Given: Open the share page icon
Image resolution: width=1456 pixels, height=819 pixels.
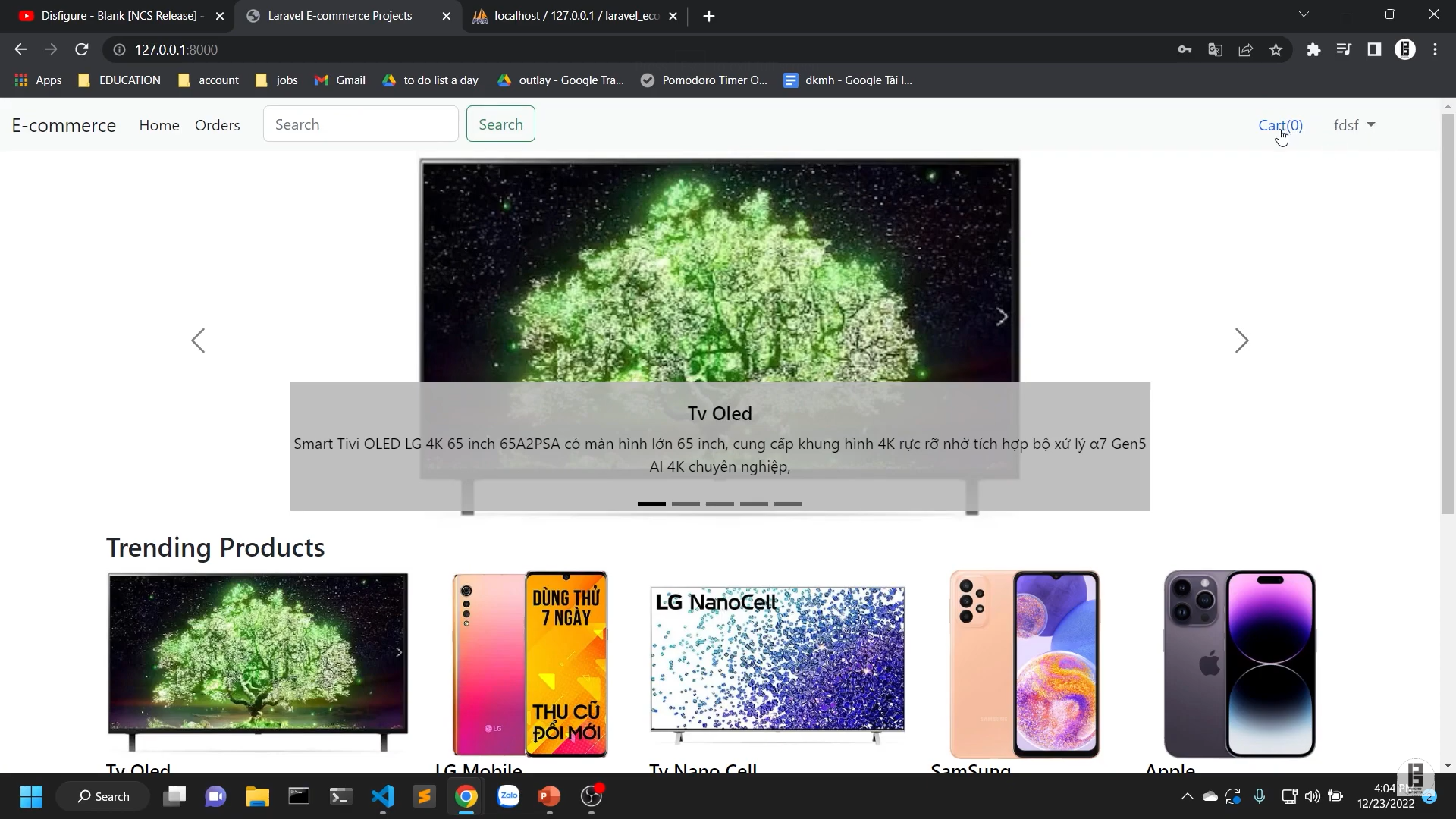Looking at the screenshot, I should point(1245,49).
